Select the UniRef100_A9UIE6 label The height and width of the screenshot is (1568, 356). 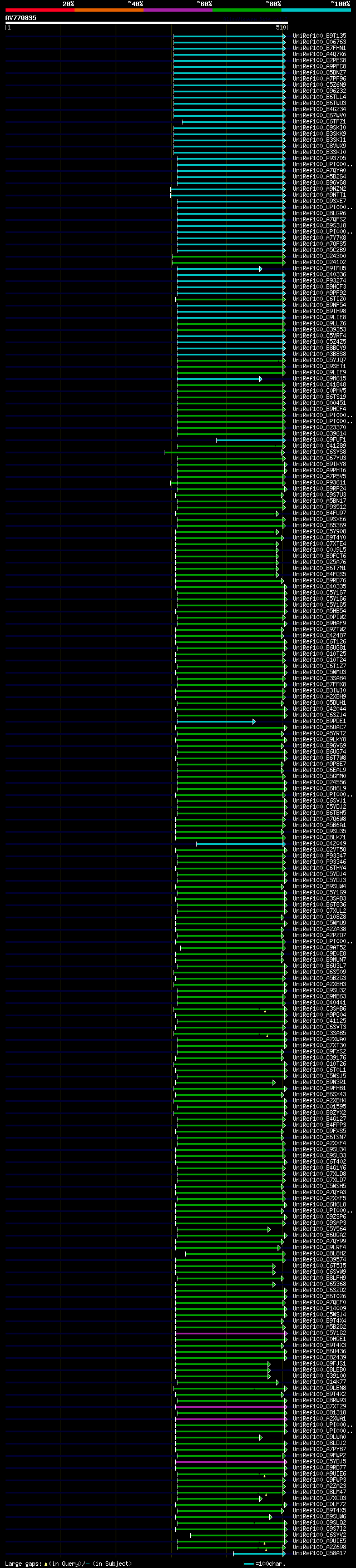(x=319, y=1474)
